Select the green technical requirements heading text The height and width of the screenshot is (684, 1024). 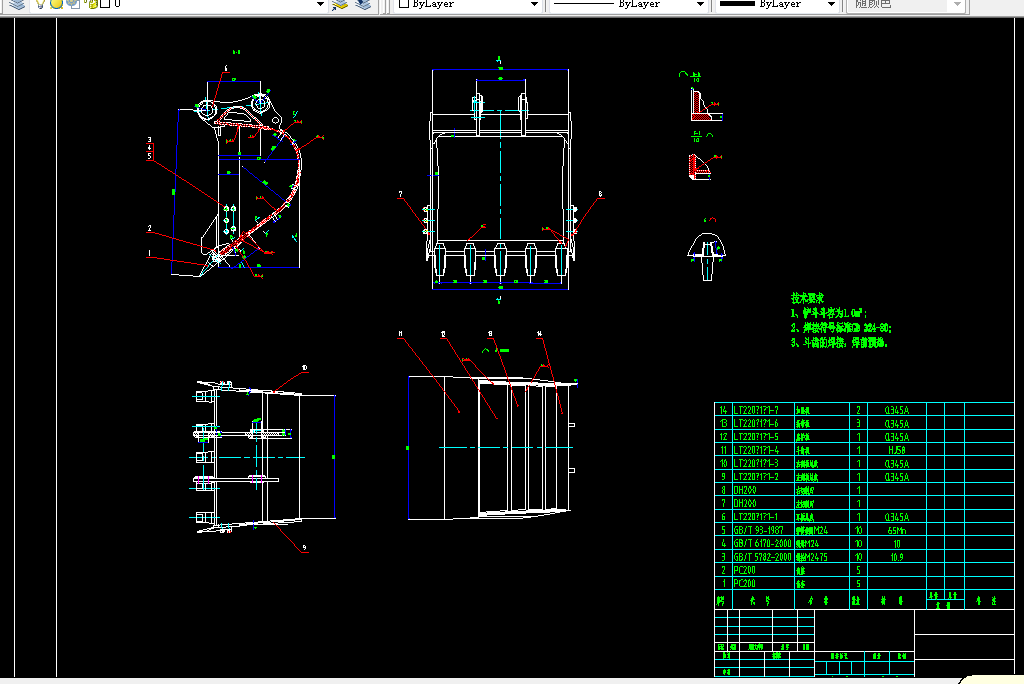click(x=807, y=299)
